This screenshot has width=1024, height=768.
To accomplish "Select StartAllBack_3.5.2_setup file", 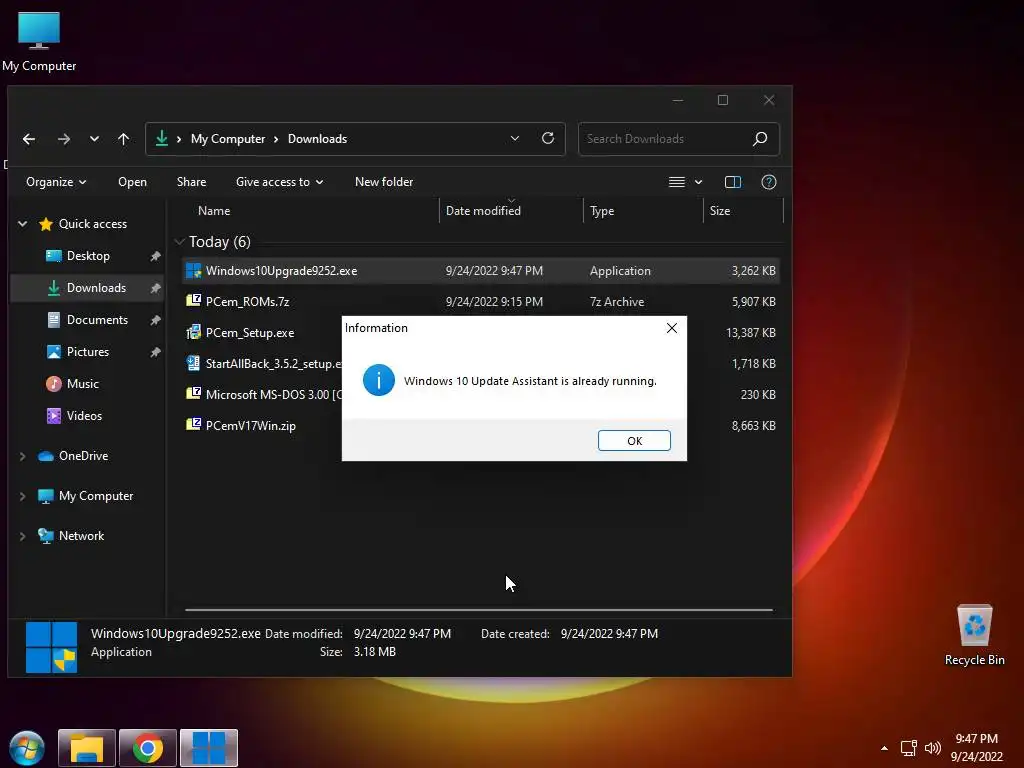I will (262, 364).
